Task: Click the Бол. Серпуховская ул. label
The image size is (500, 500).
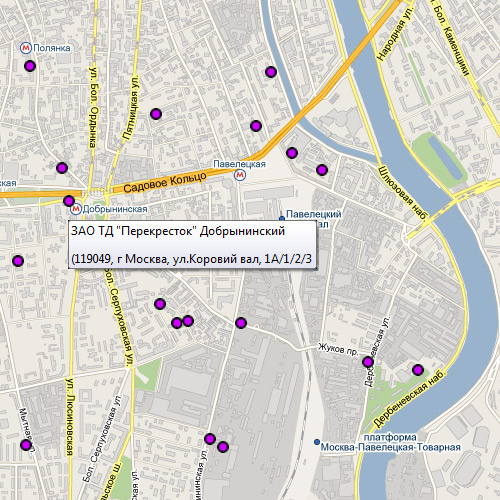Action: [x=103, y=439]
